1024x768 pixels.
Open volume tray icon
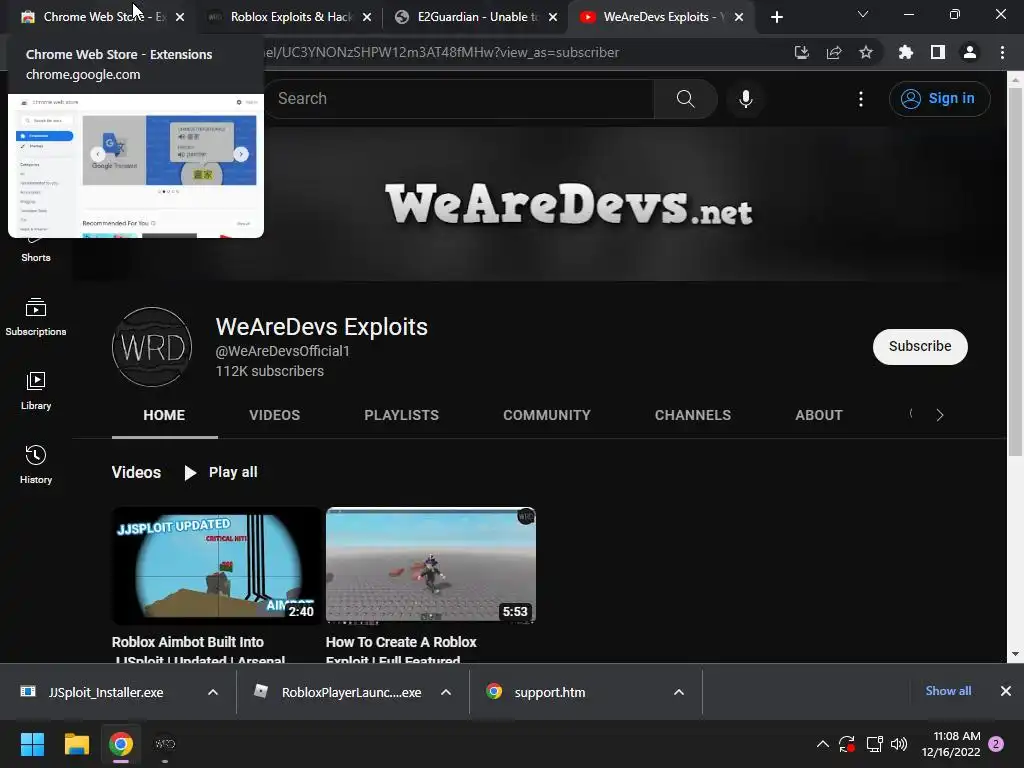tap(899, 744)
